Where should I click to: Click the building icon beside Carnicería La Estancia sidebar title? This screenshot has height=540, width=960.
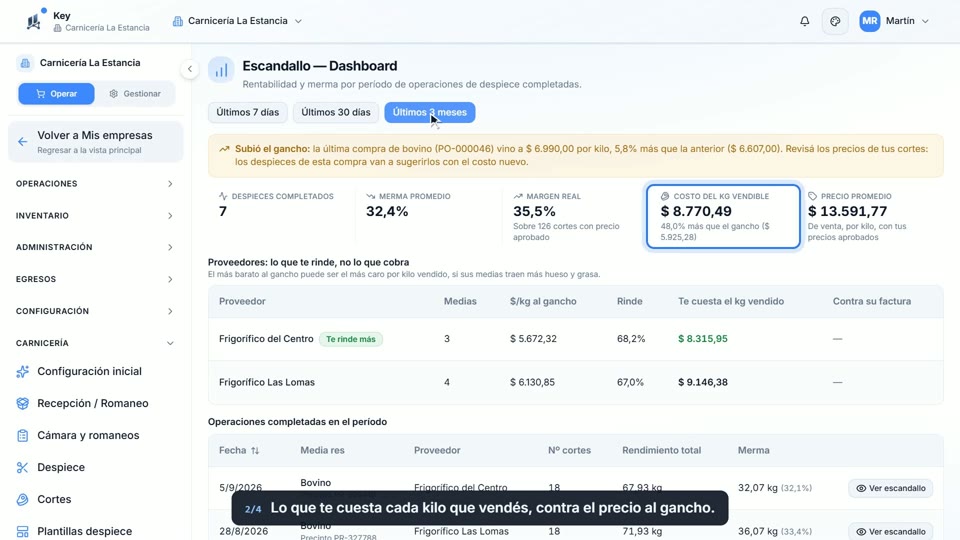[x=25, y=63]
